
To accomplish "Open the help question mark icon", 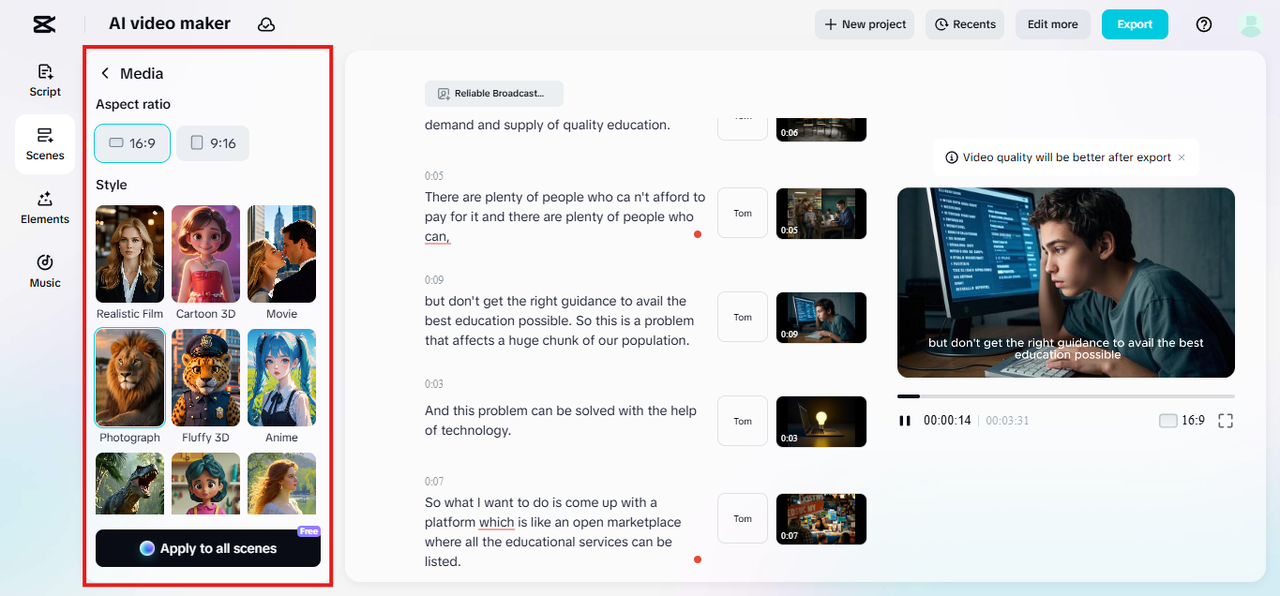I will point(1204,24).
